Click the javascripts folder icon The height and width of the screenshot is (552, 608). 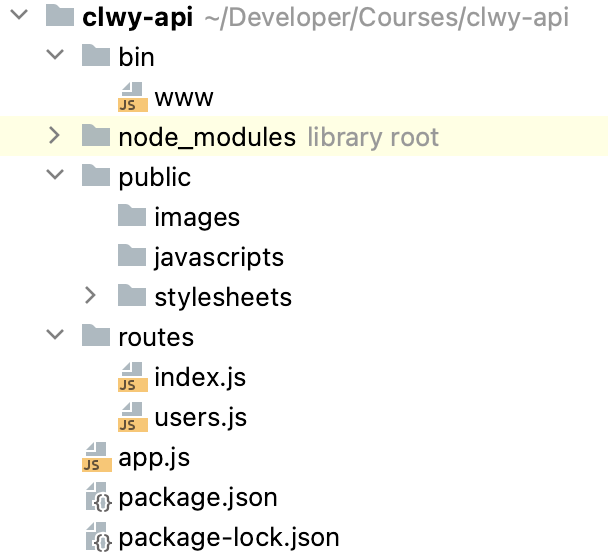pos(132,255)
